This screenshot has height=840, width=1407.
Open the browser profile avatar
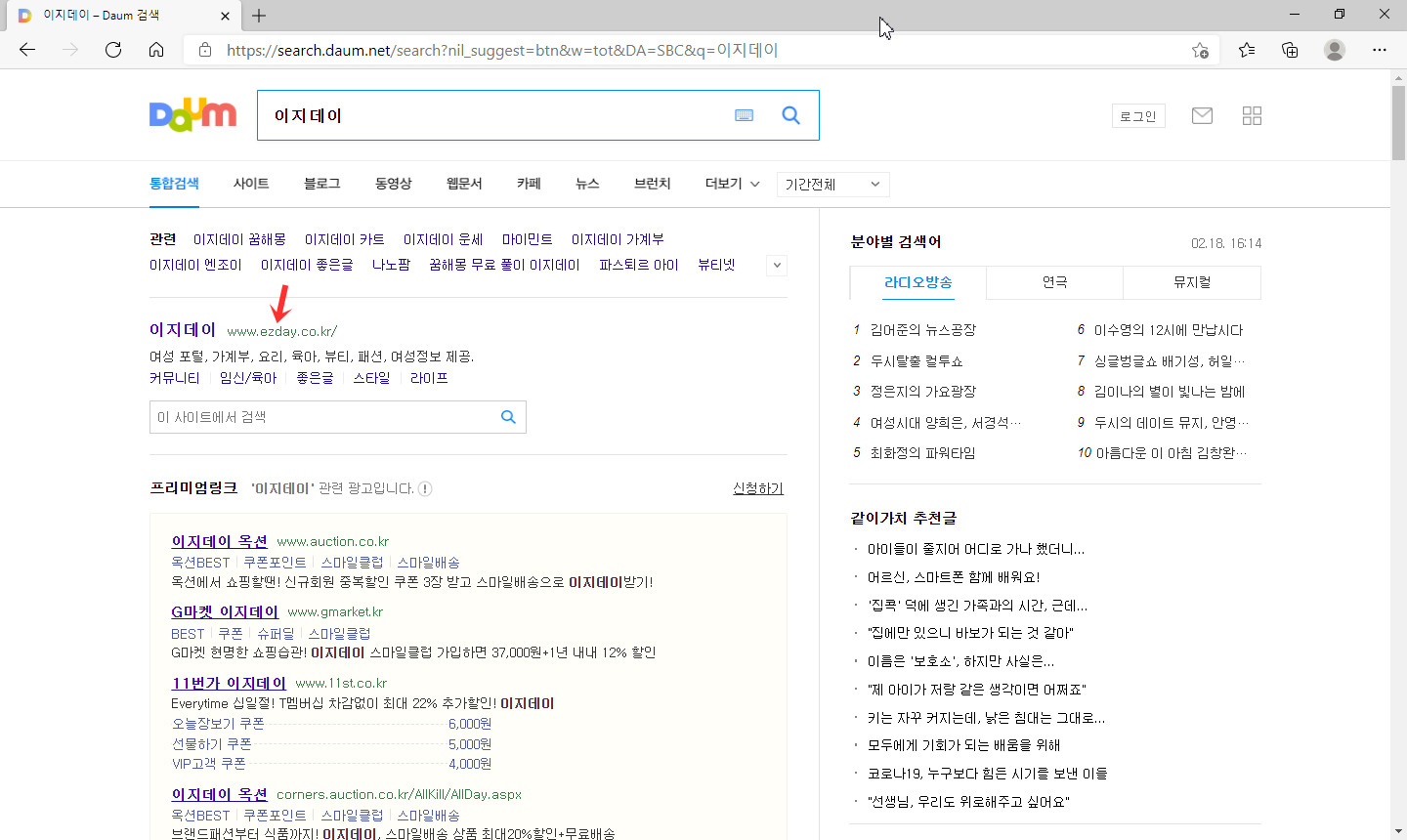point(1335,50)
